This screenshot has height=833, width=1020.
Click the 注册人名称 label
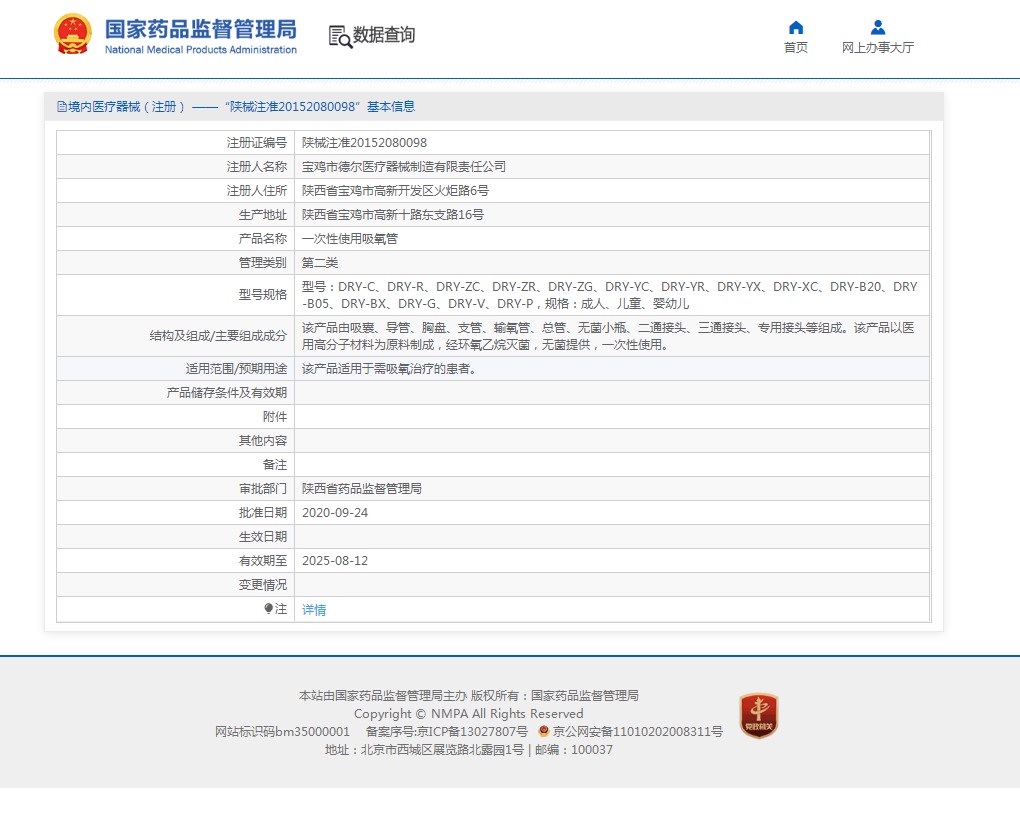tap(256, 166)
